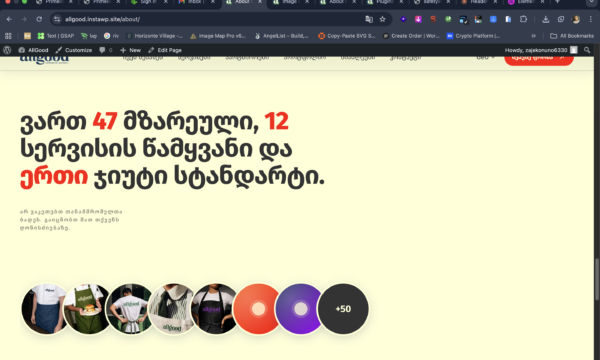The image size is (600, 360).
Task: Click the white t-shirt back-view avatar
Action: 130,309
